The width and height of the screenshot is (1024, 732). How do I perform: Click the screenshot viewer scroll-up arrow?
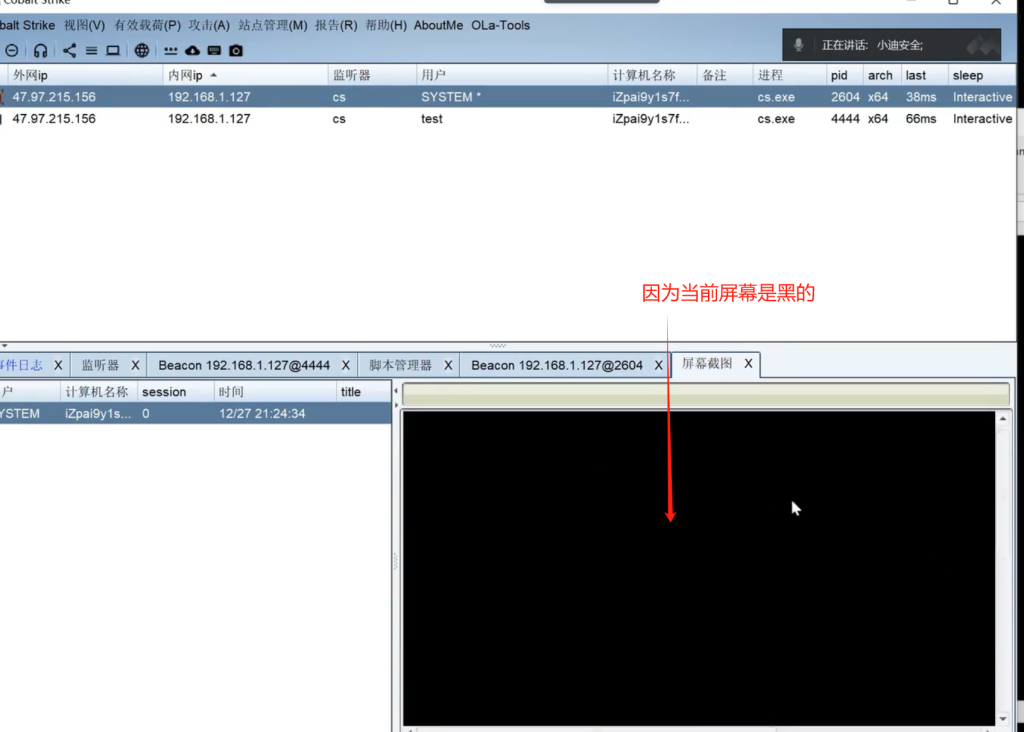[1003, 419]
